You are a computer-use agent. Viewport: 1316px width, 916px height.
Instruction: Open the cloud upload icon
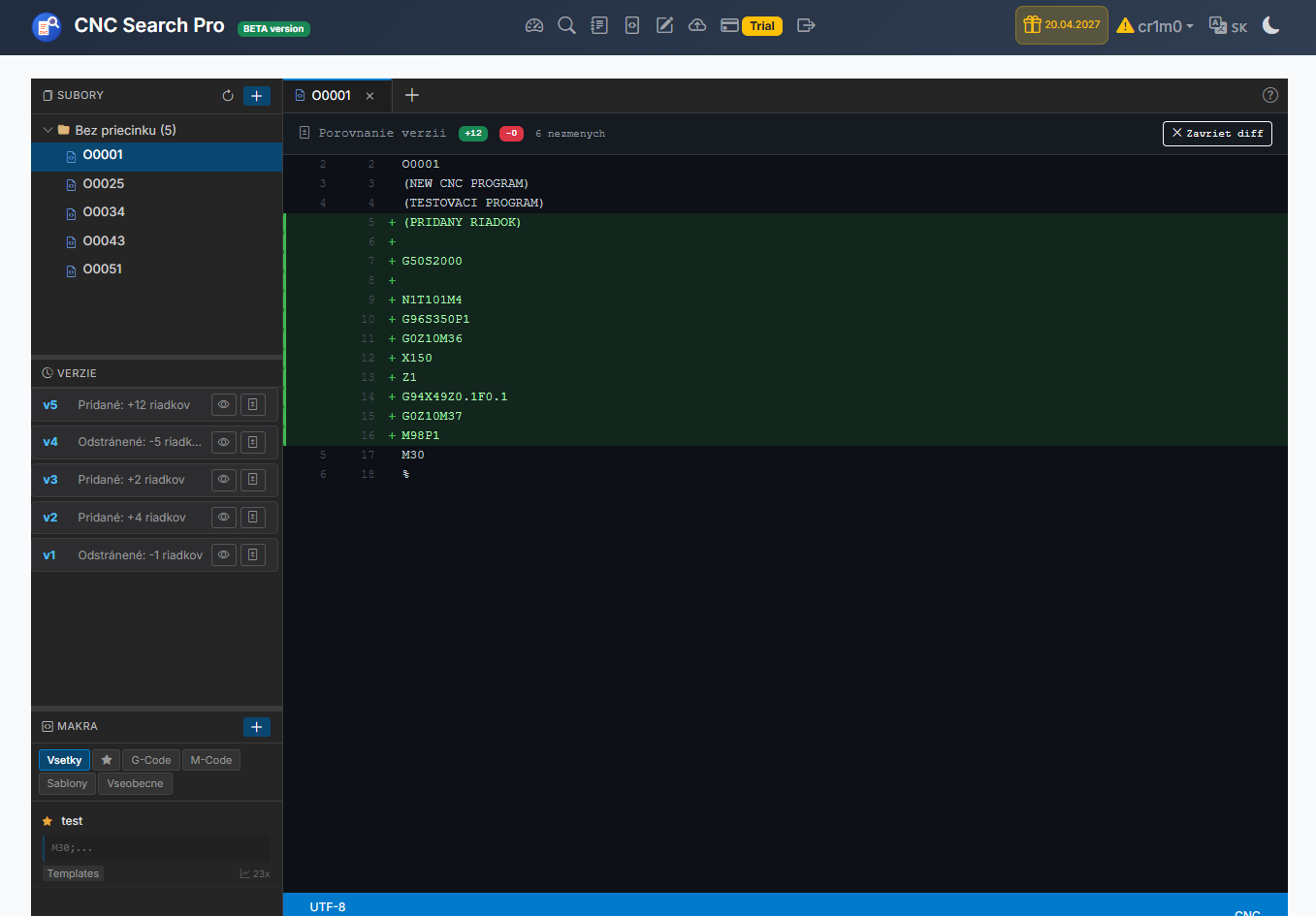coord(697,25)
